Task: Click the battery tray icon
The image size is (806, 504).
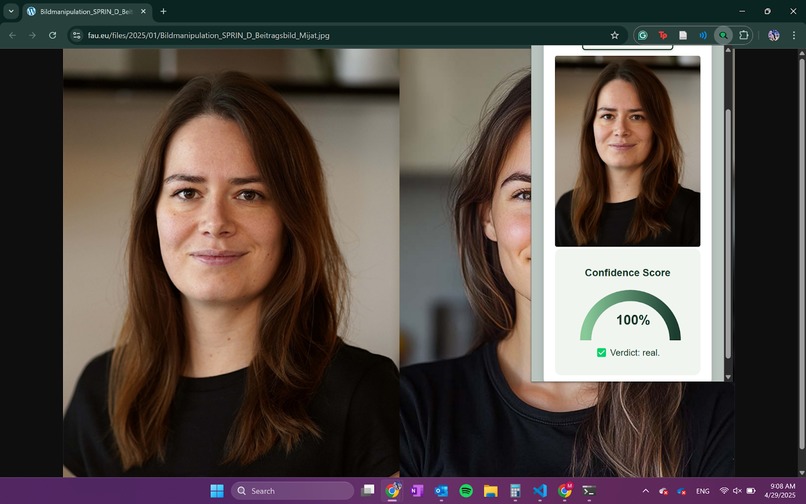Action: pos(751,491)
